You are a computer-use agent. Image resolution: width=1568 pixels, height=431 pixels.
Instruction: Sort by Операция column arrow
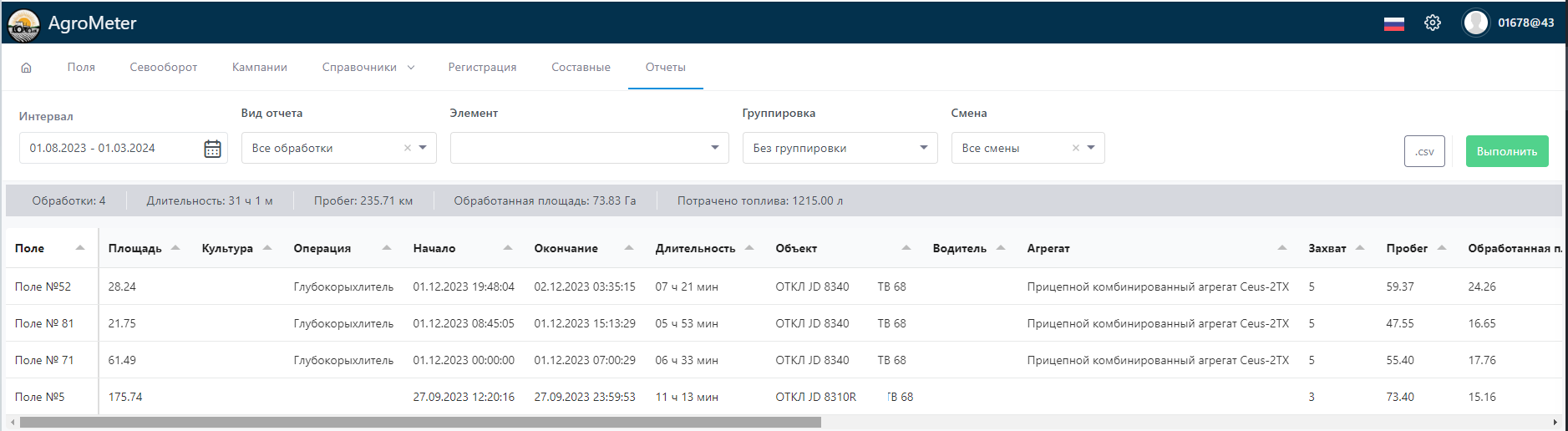pyautogui.click(x=387, y=248)
